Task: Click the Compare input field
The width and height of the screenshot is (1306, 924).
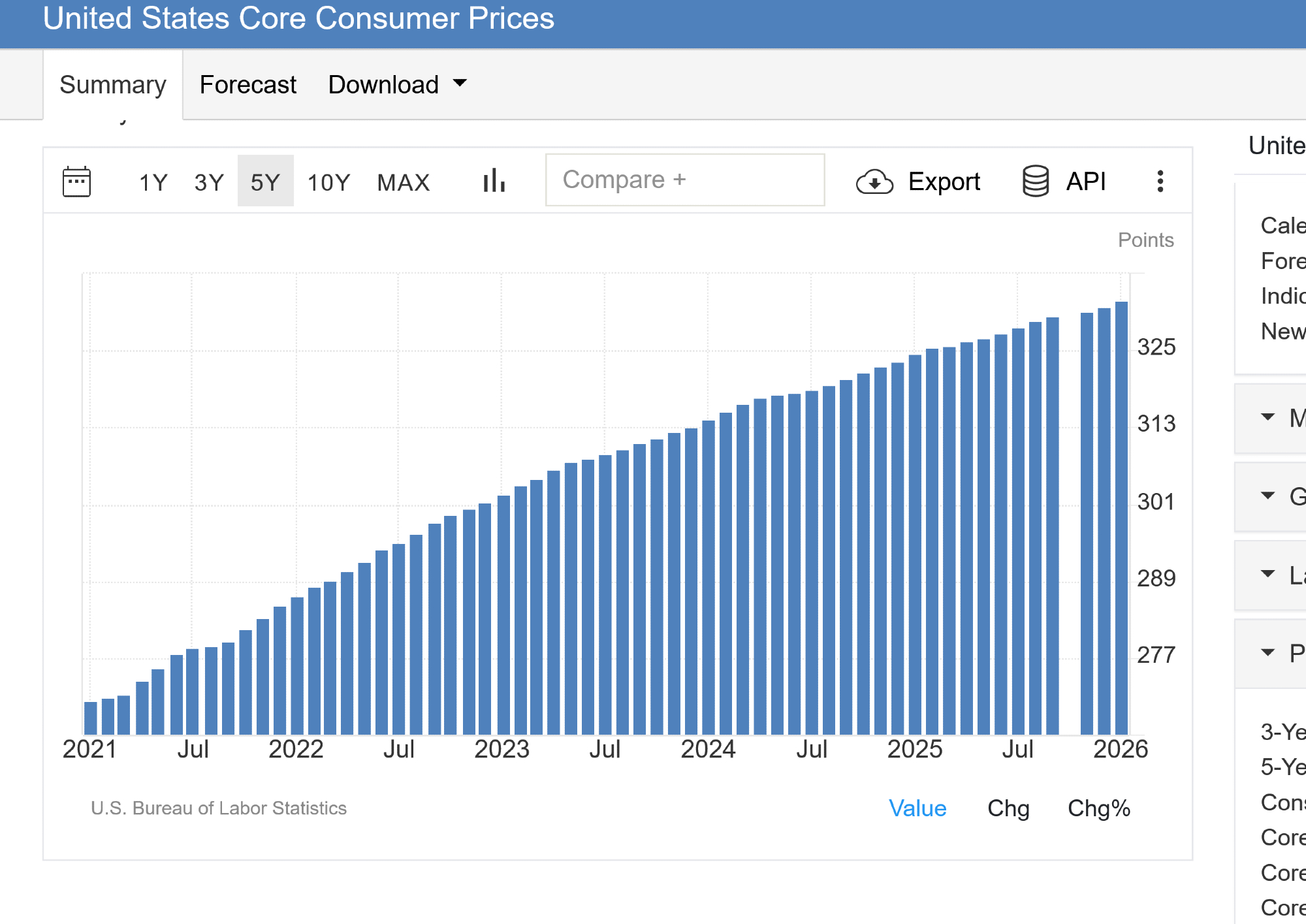Action: click(684, 180)
